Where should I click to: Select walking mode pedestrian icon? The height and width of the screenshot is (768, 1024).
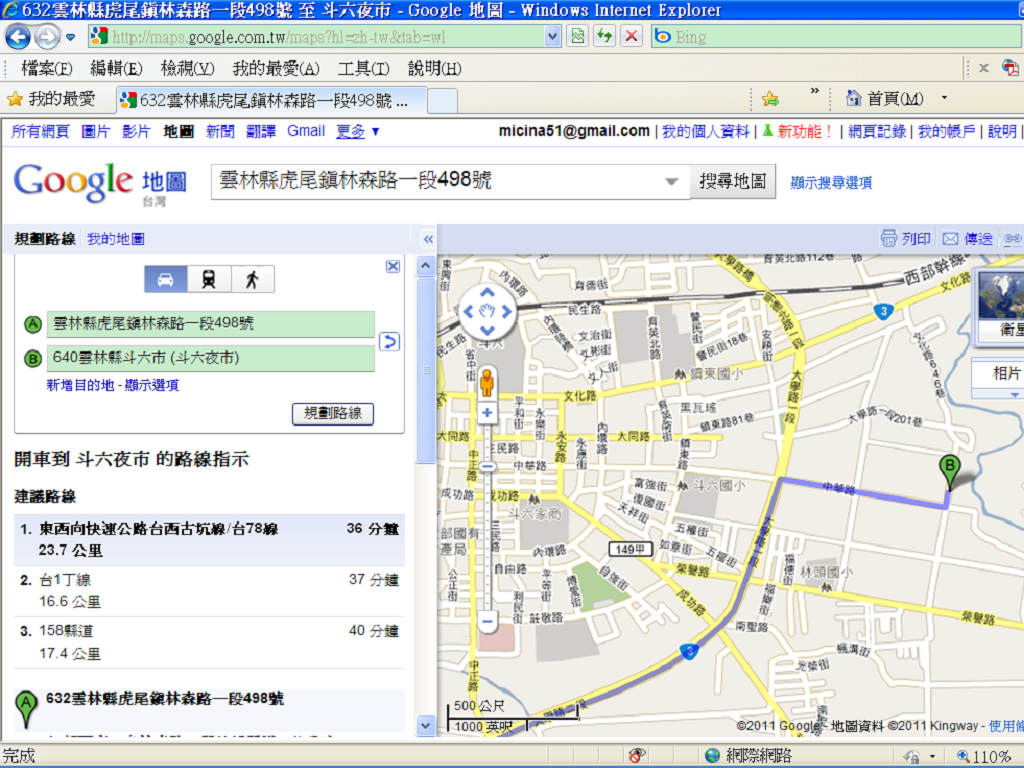[253, 280]
